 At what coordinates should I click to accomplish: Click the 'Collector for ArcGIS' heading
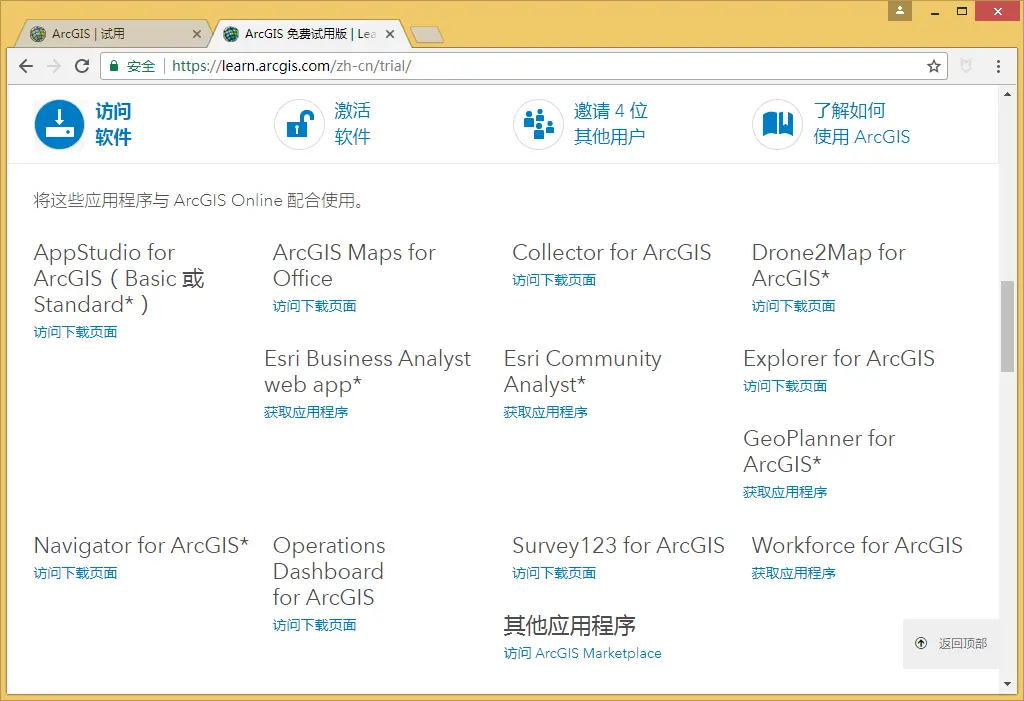tap(612, 253)
